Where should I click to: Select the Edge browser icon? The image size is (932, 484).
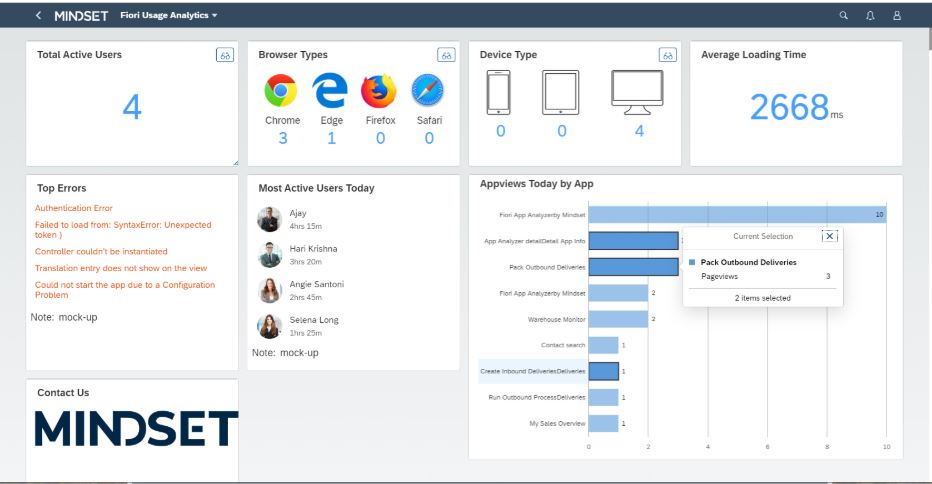point(330,90)
